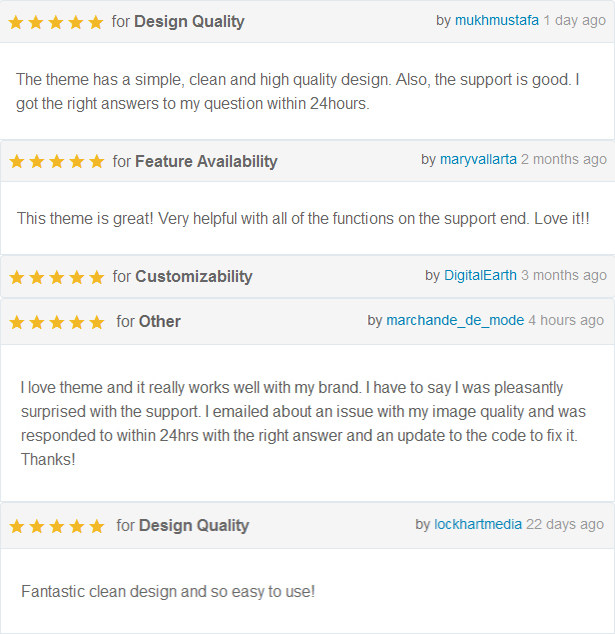Click first star in Customizability rating
This screenshot has width=615, height=634.
pyautogui.click(x=17, y=277)
